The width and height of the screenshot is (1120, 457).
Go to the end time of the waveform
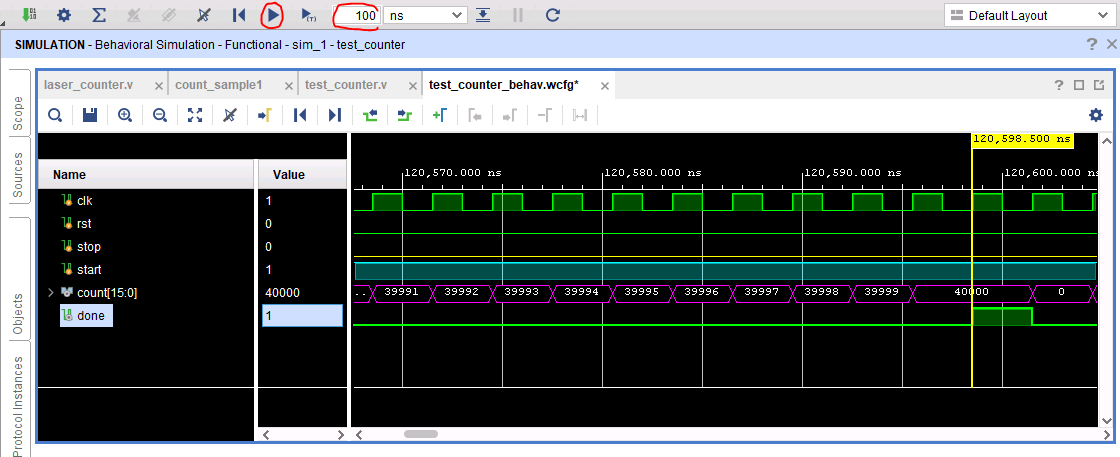point(335,116)
